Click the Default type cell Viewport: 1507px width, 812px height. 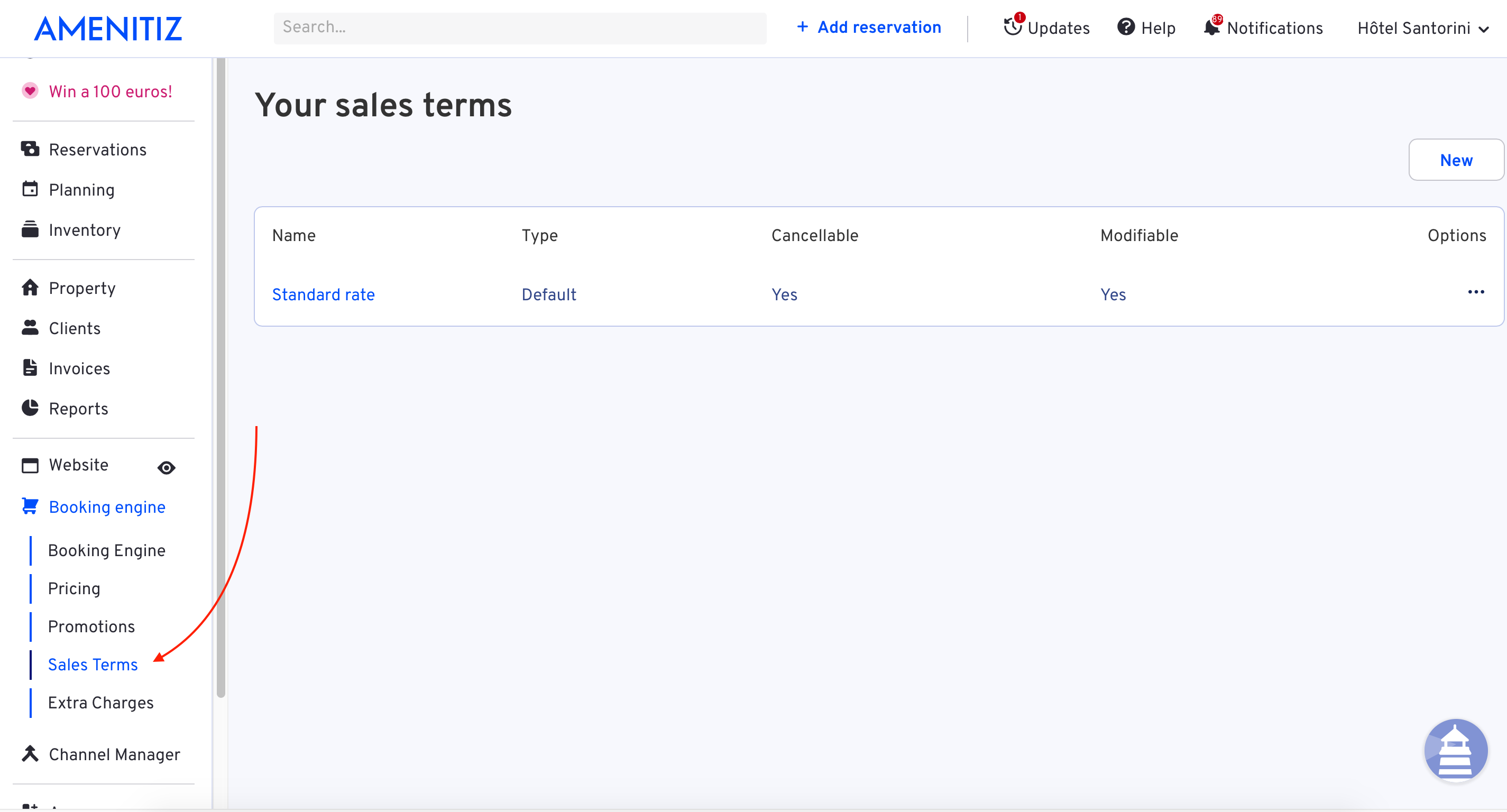(x=549, y=294)
